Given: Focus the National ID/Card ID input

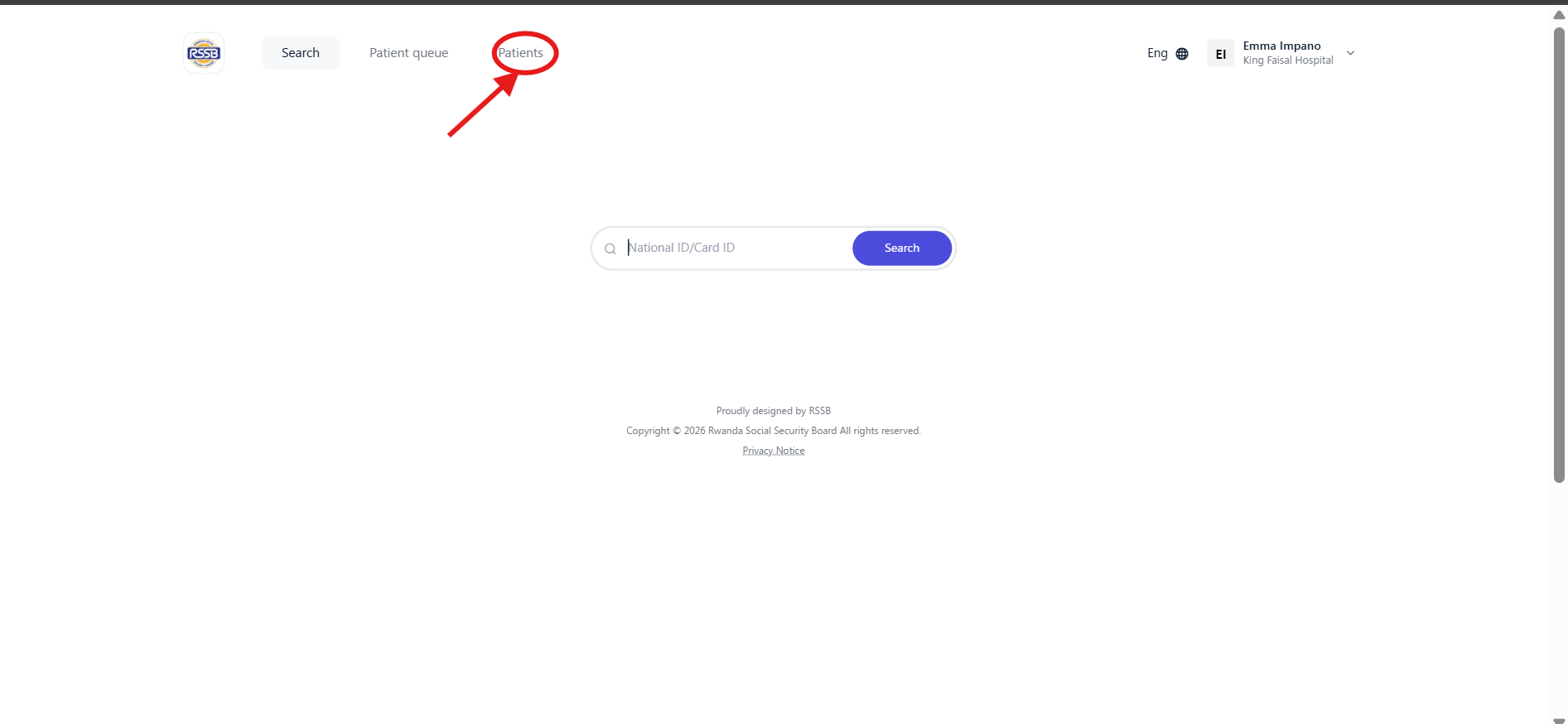Looking at the screenshot, I should 736,248.
